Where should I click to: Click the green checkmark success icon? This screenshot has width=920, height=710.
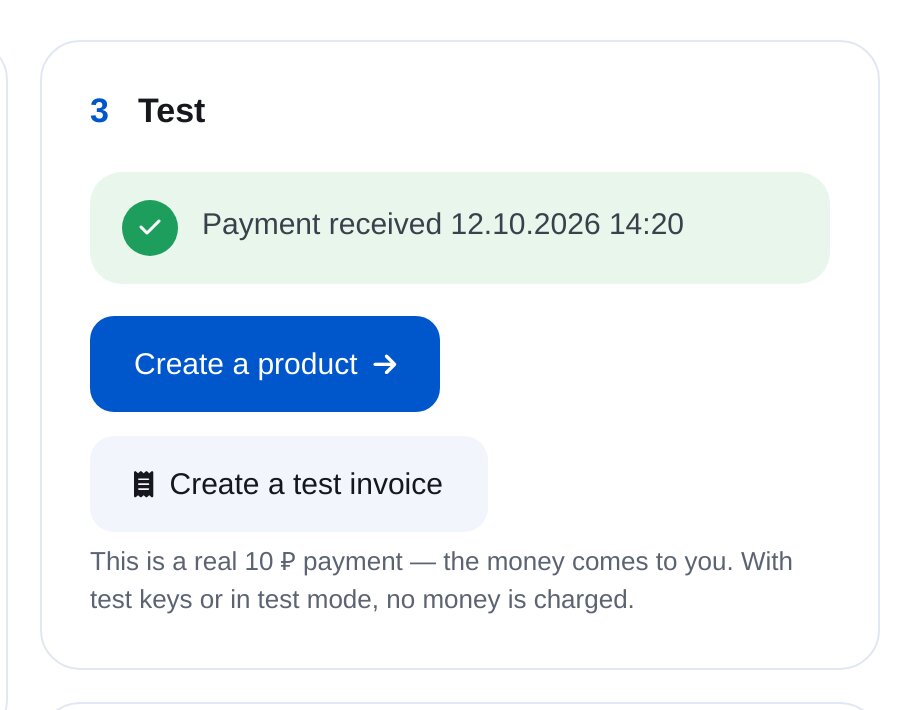[150, 228]
